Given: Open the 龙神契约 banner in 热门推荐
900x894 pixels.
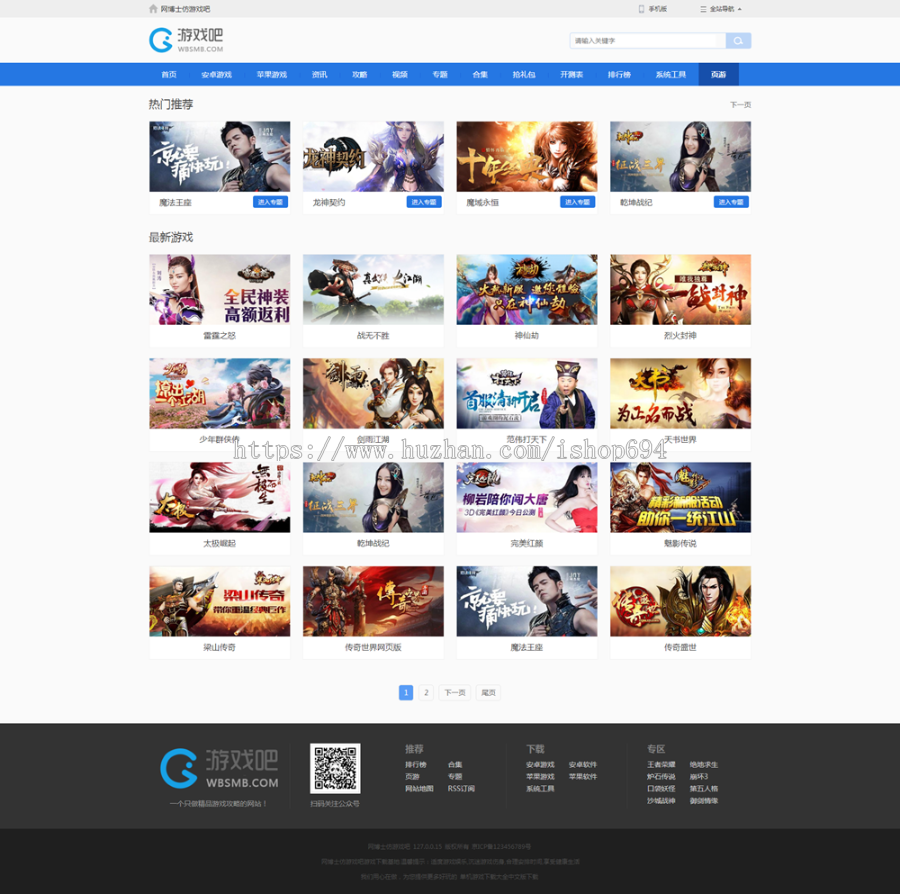Looking at the screenshot, I should tap(373, 156).
